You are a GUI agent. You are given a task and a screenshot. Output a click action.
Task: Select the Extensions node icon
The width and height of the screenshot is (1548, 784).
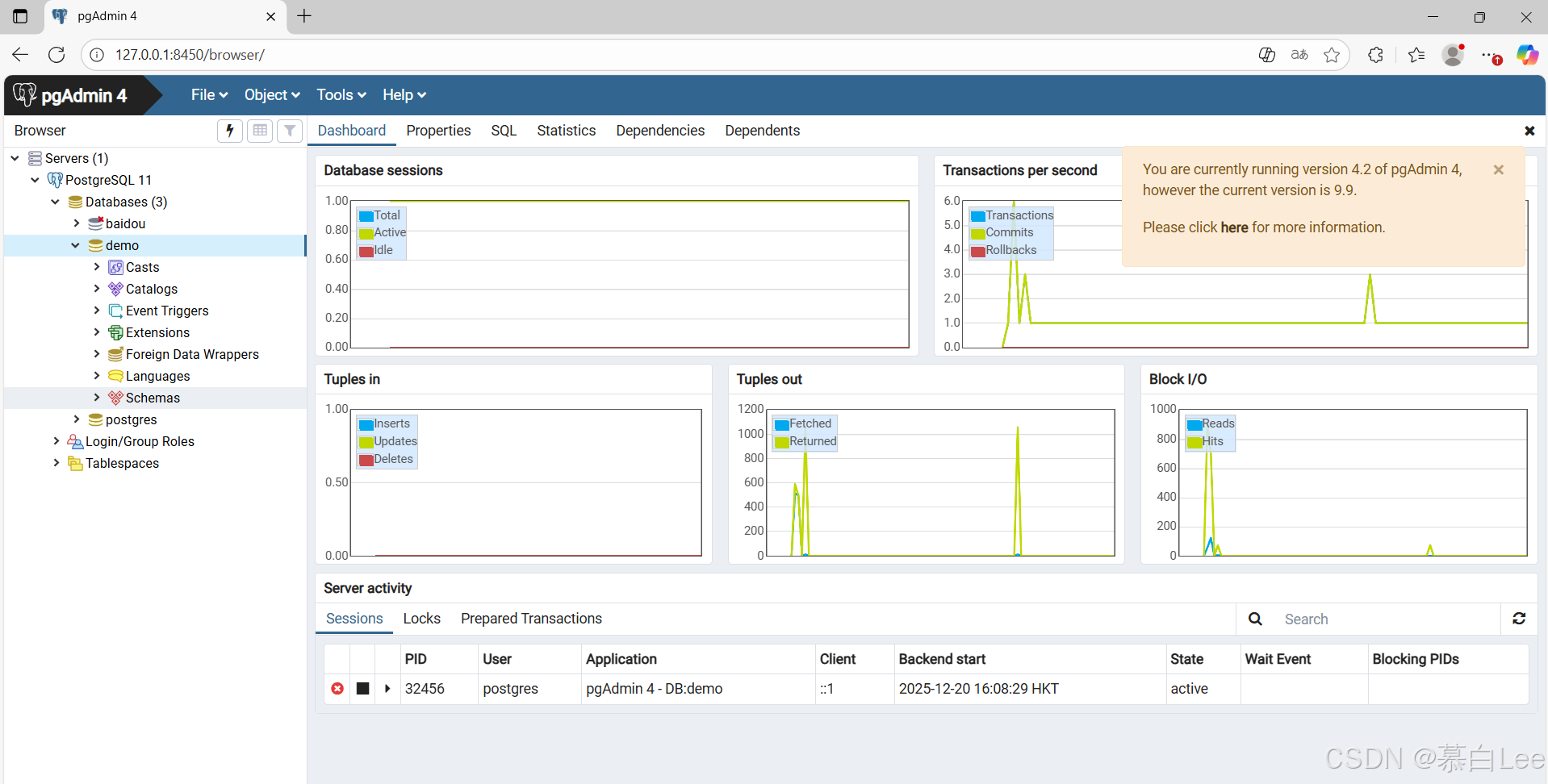(x=116, y=332)
